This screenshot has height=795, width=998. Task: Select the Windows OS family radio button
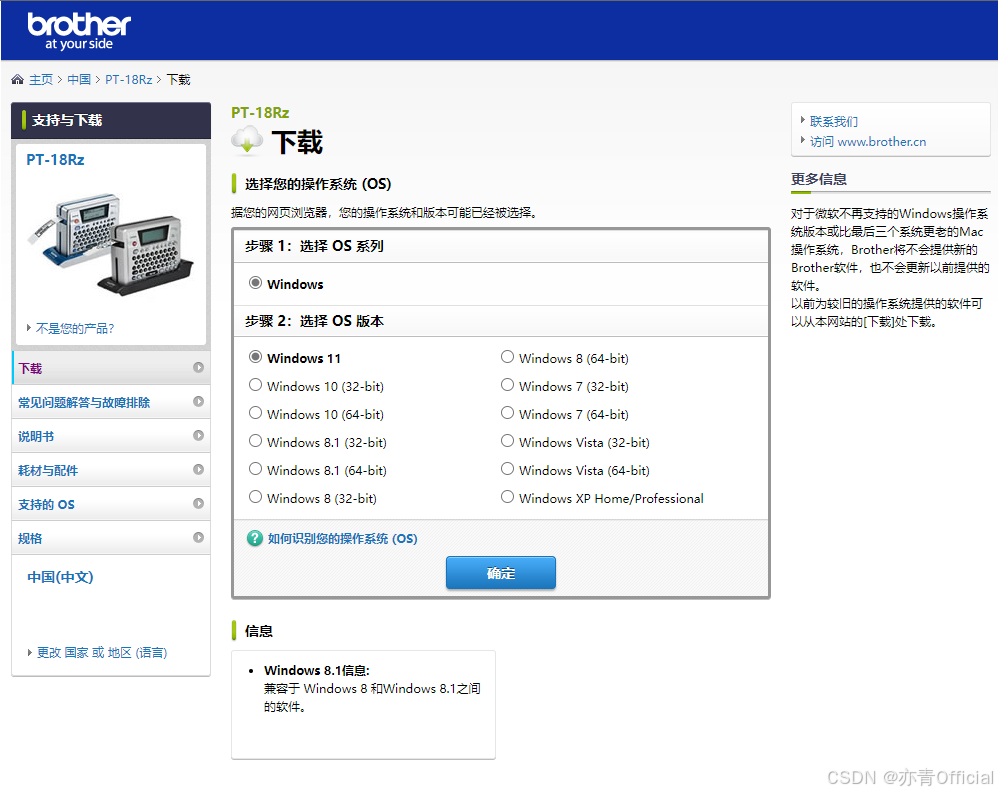click(255, 283)
